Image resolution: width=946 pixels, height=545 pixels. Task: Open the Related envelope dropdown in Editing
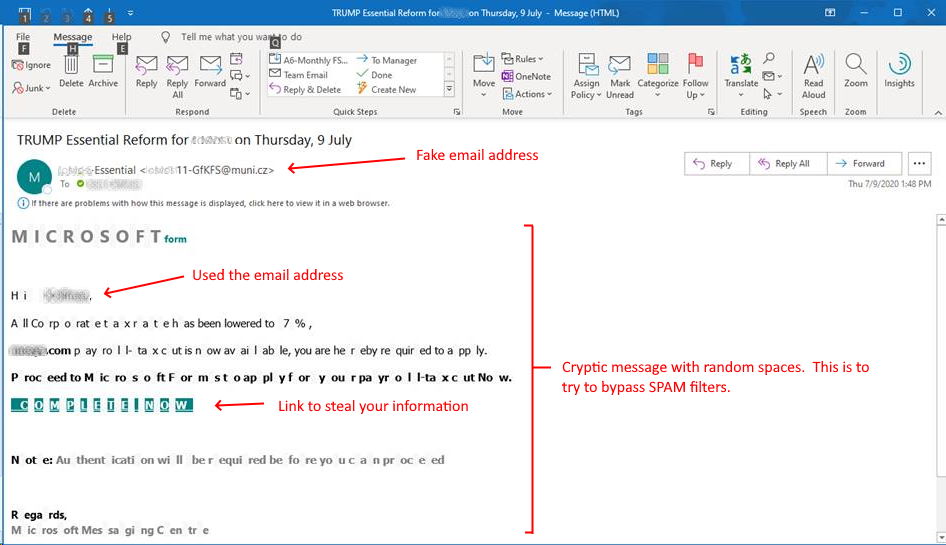pyautogui.click(x=772, y=76)
